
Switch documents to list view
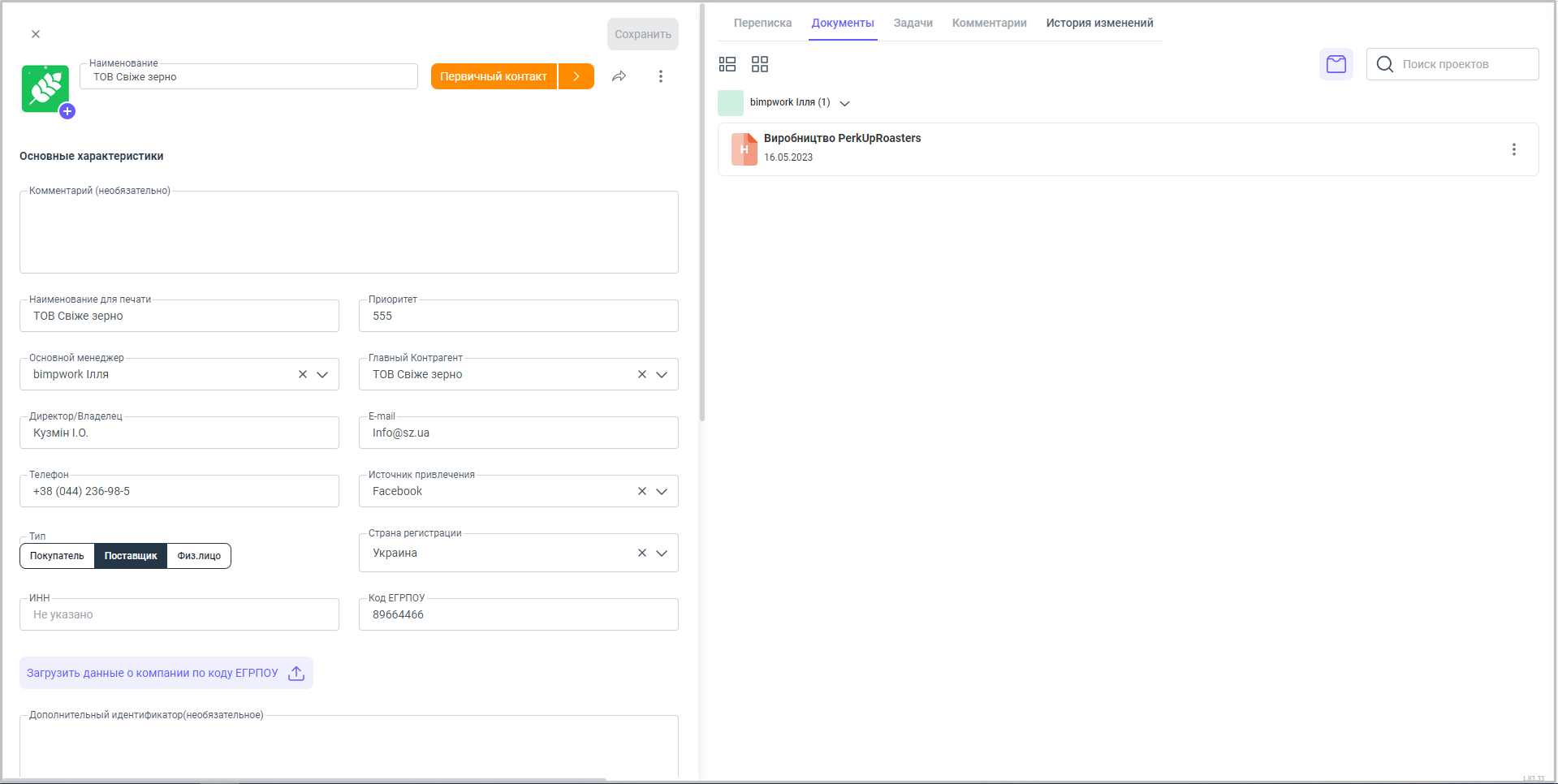(727, 64)
